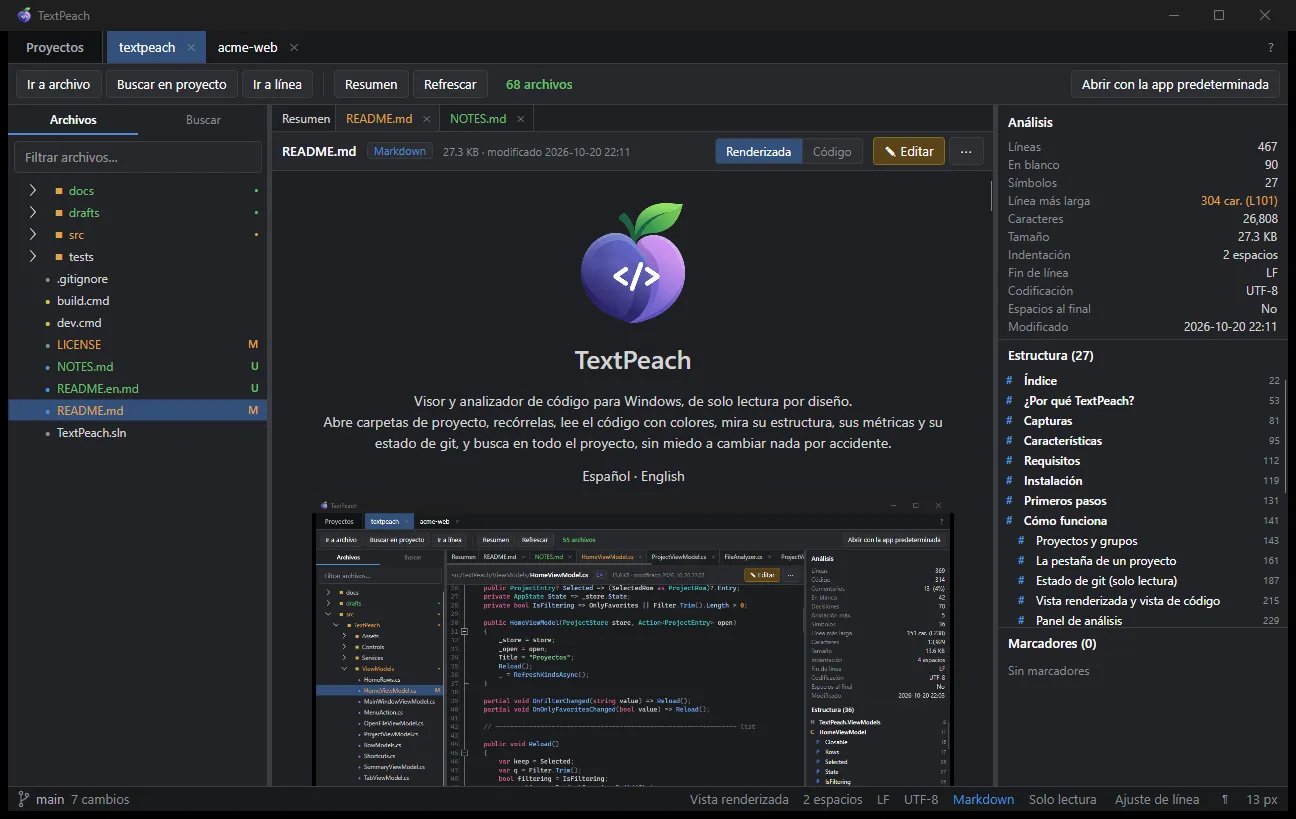Close the README.md file tab

click(x=427, y=119)
